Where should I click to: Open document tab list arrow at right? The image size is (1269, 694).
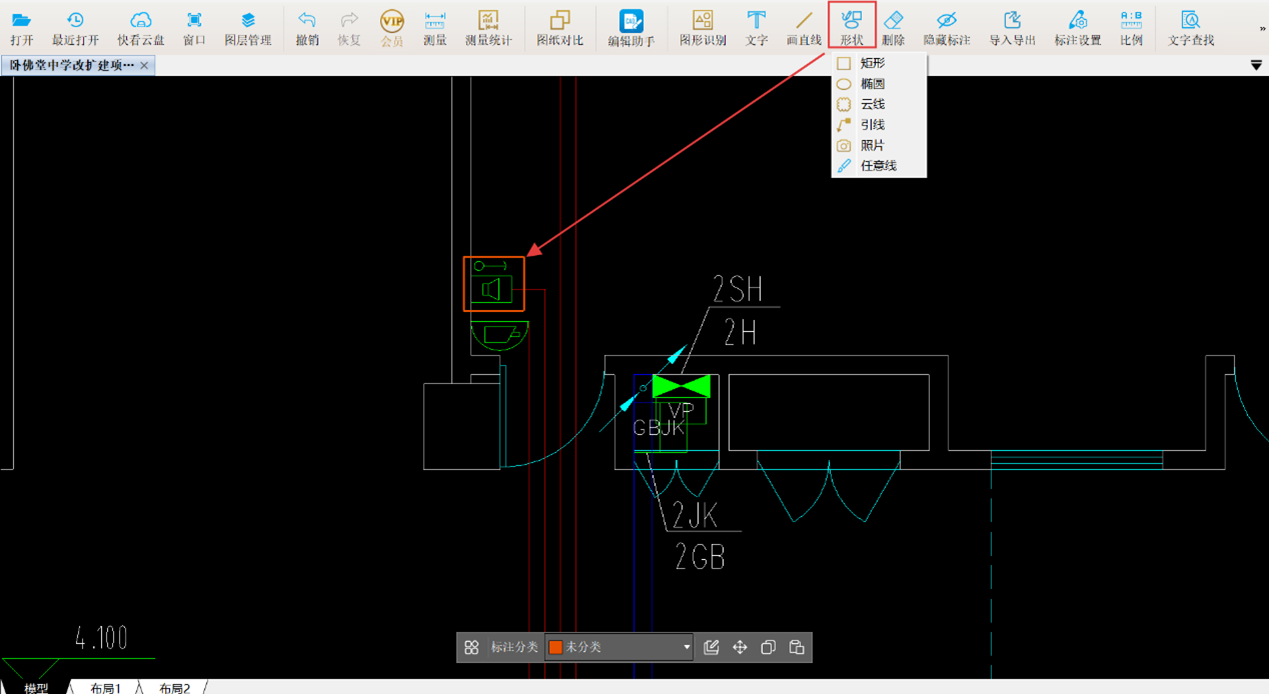click(x=1256, y=66)
